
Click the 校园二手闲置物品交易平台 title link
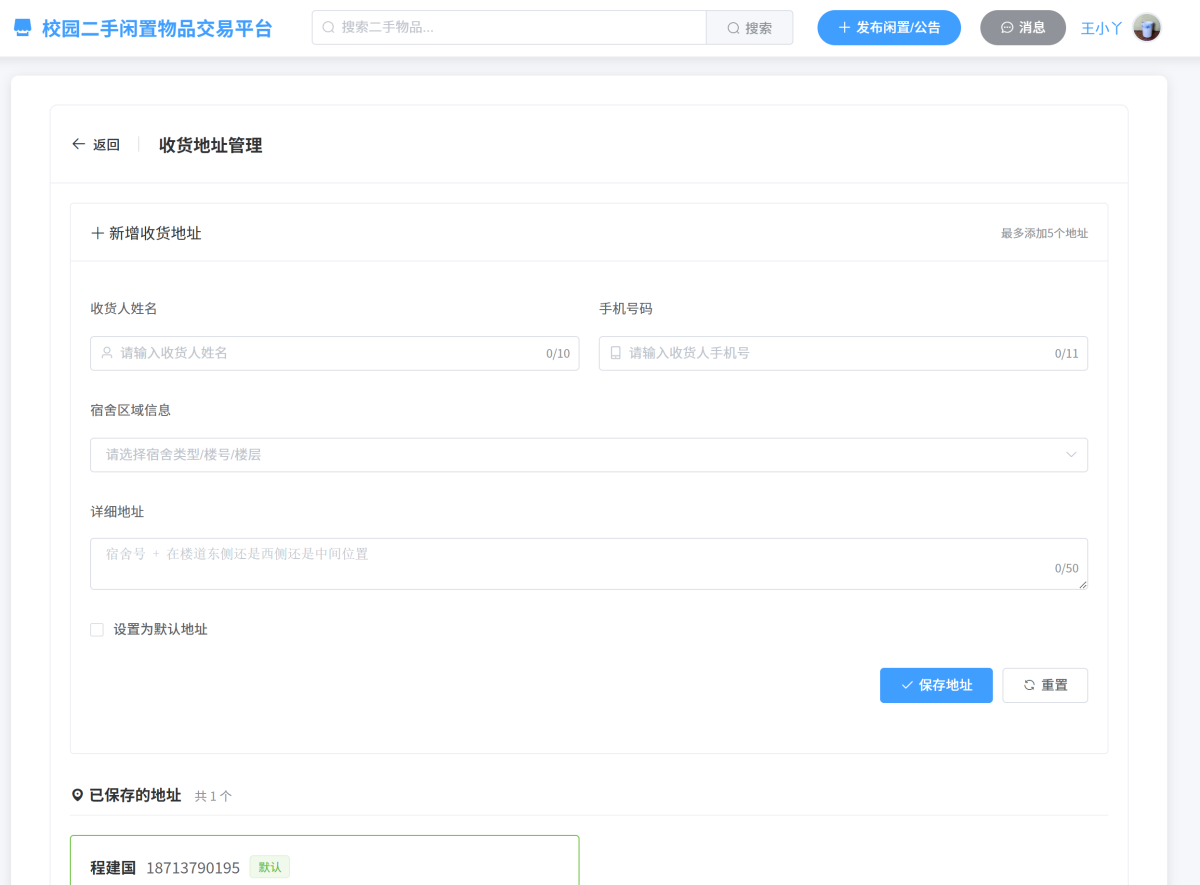[157, 28]
